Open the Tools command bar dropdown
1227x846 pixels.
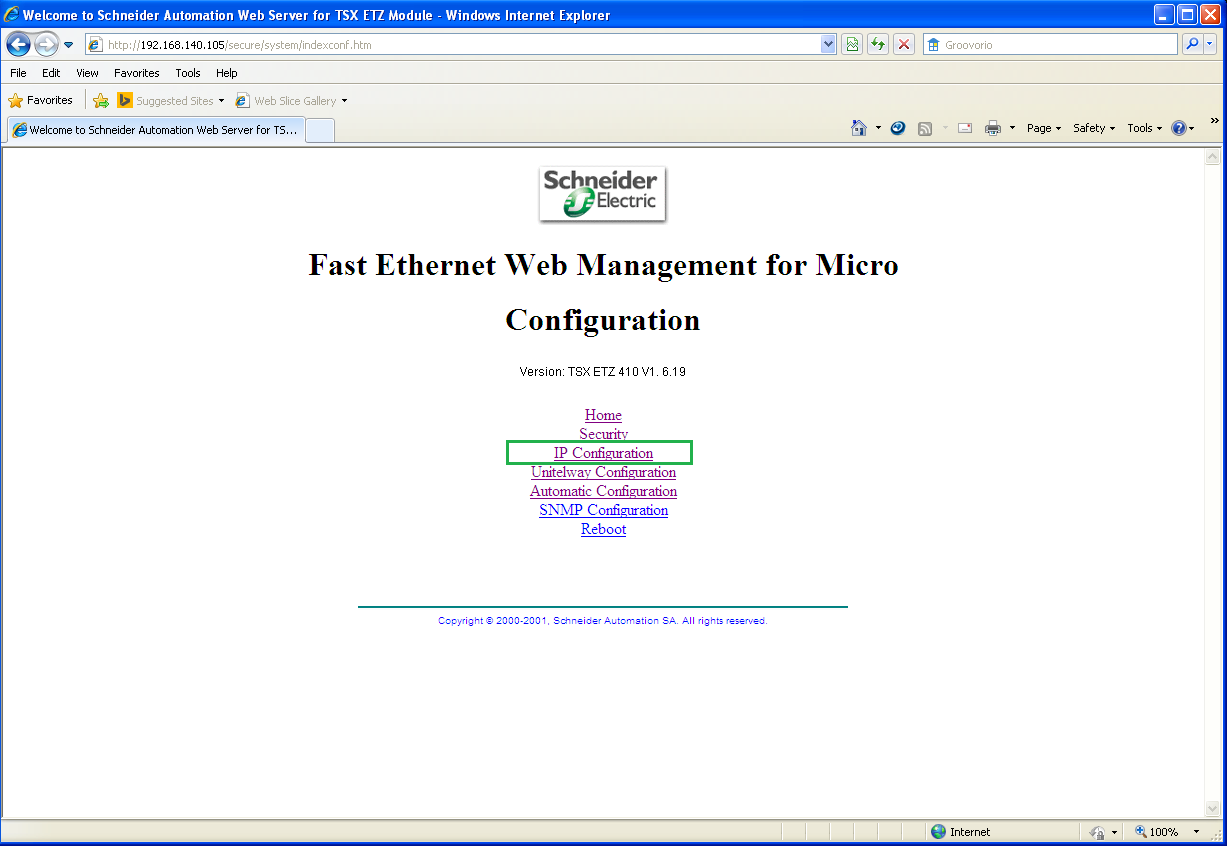(1145, 128)
